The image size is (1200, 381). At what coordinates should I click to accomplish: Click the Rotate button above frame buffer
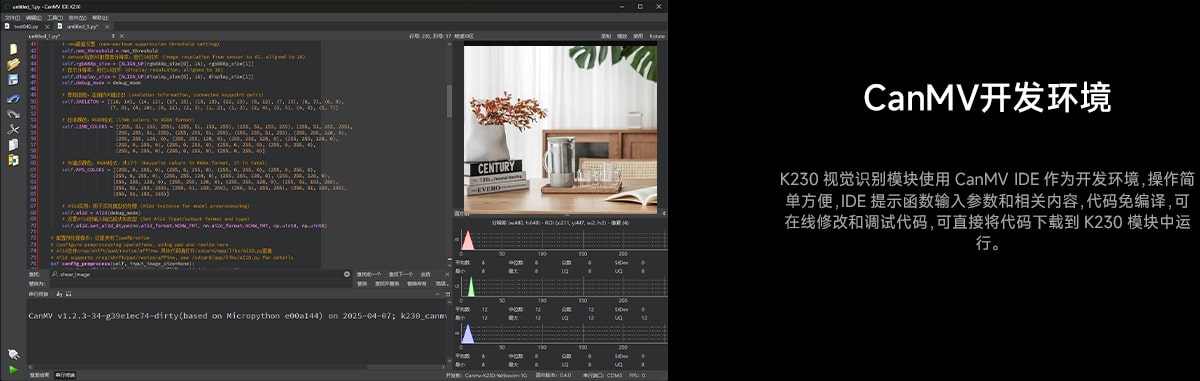[657, 36]
